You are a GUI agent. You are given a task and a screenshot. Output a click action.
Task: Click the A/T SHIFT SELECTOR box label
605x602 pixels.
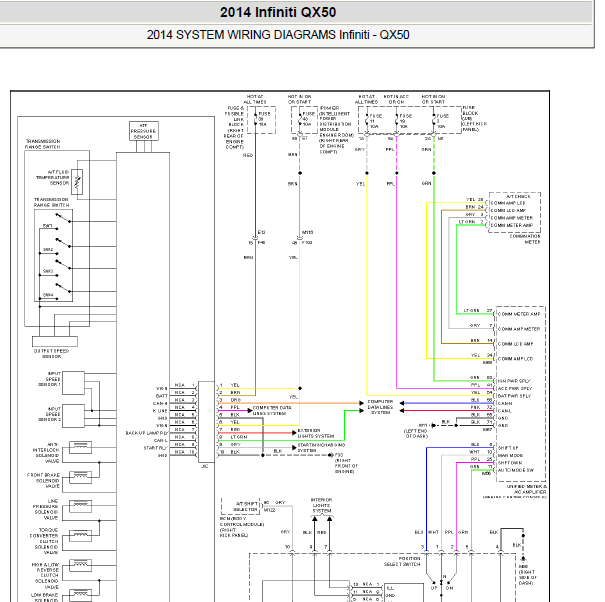(246, 506)
